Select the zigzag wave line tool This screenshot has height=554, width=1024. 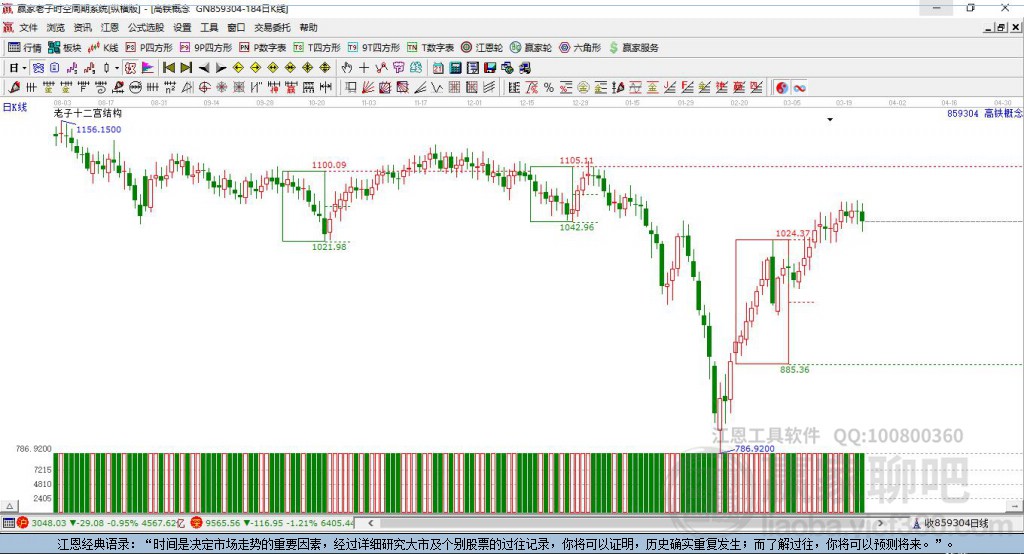(x=436, y=88)
